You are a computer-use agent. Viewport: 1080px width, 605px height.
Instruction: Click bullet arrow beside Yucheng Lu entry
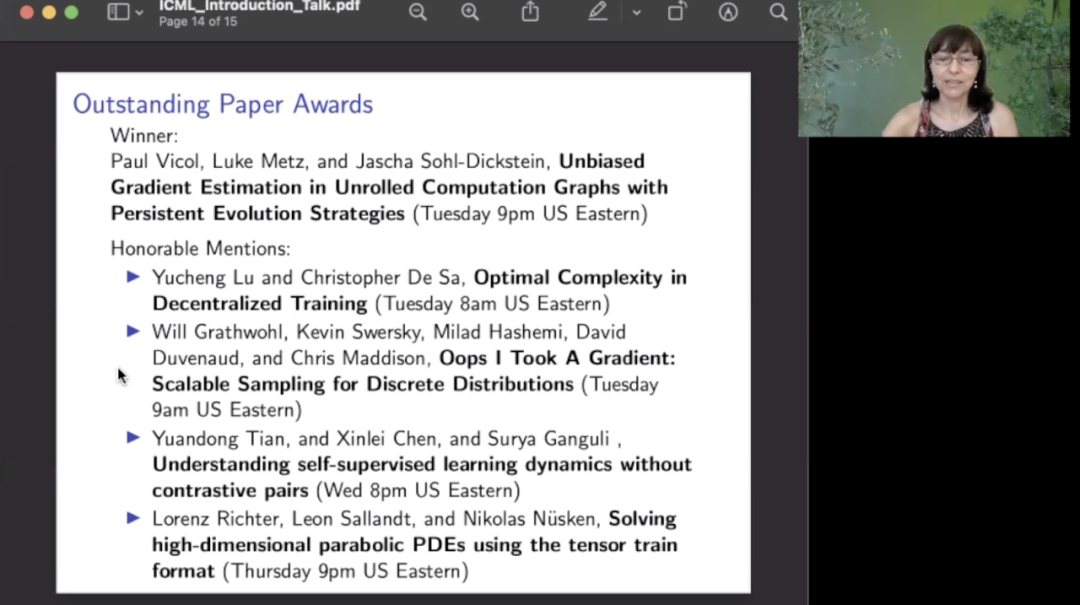(x=133, y=277)
